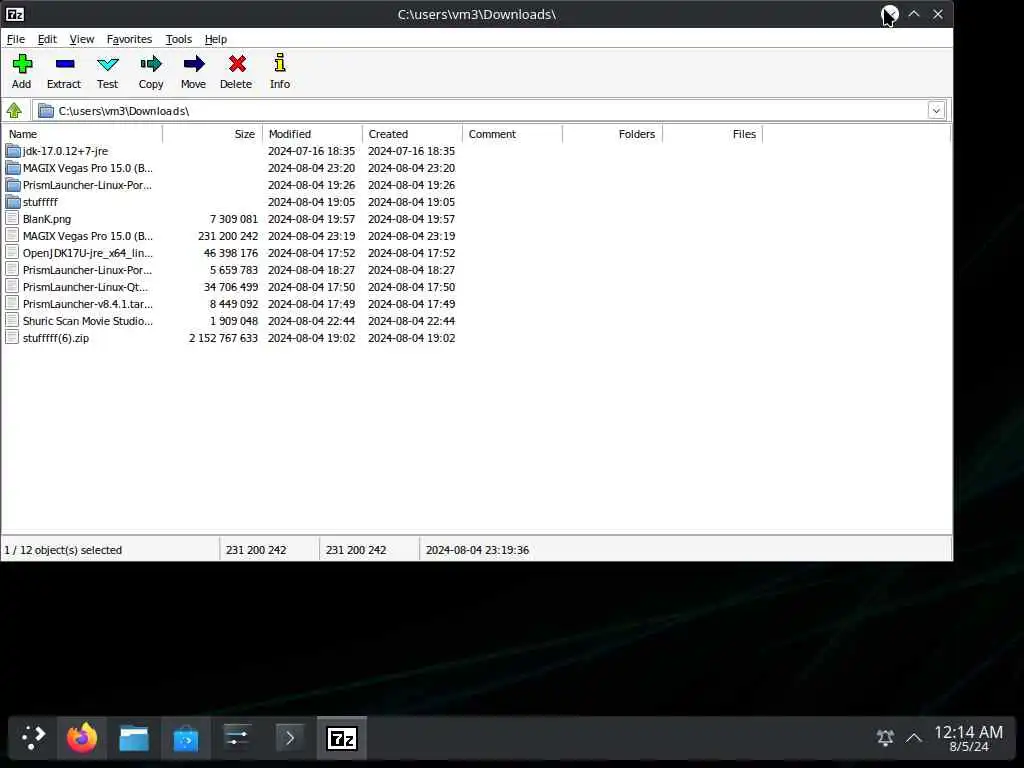
Task: Click status bar timestamp 2024-08-04 23:19:36
Action: click(477, 550)
